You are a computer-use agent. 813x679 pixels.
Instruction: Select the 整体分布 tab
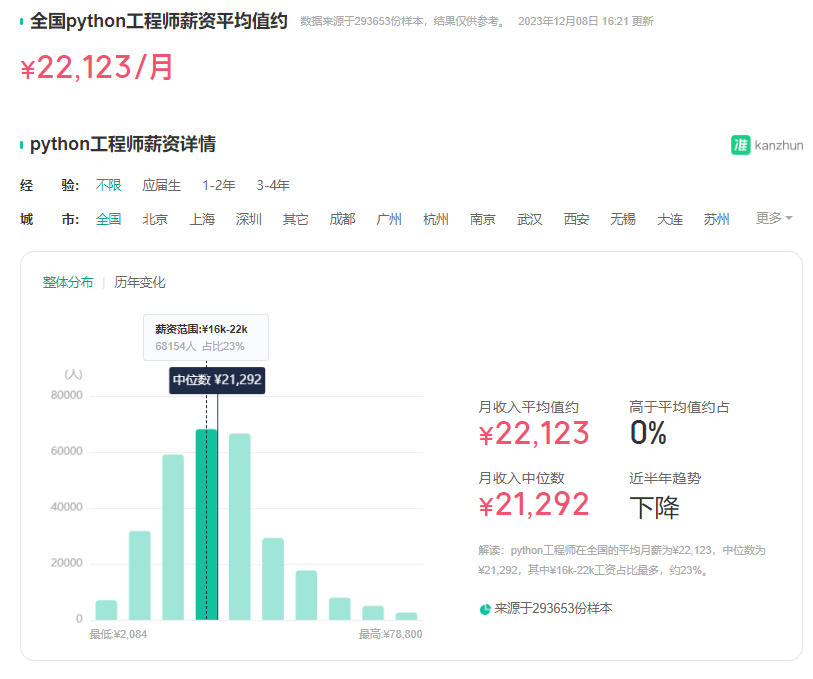69,283
